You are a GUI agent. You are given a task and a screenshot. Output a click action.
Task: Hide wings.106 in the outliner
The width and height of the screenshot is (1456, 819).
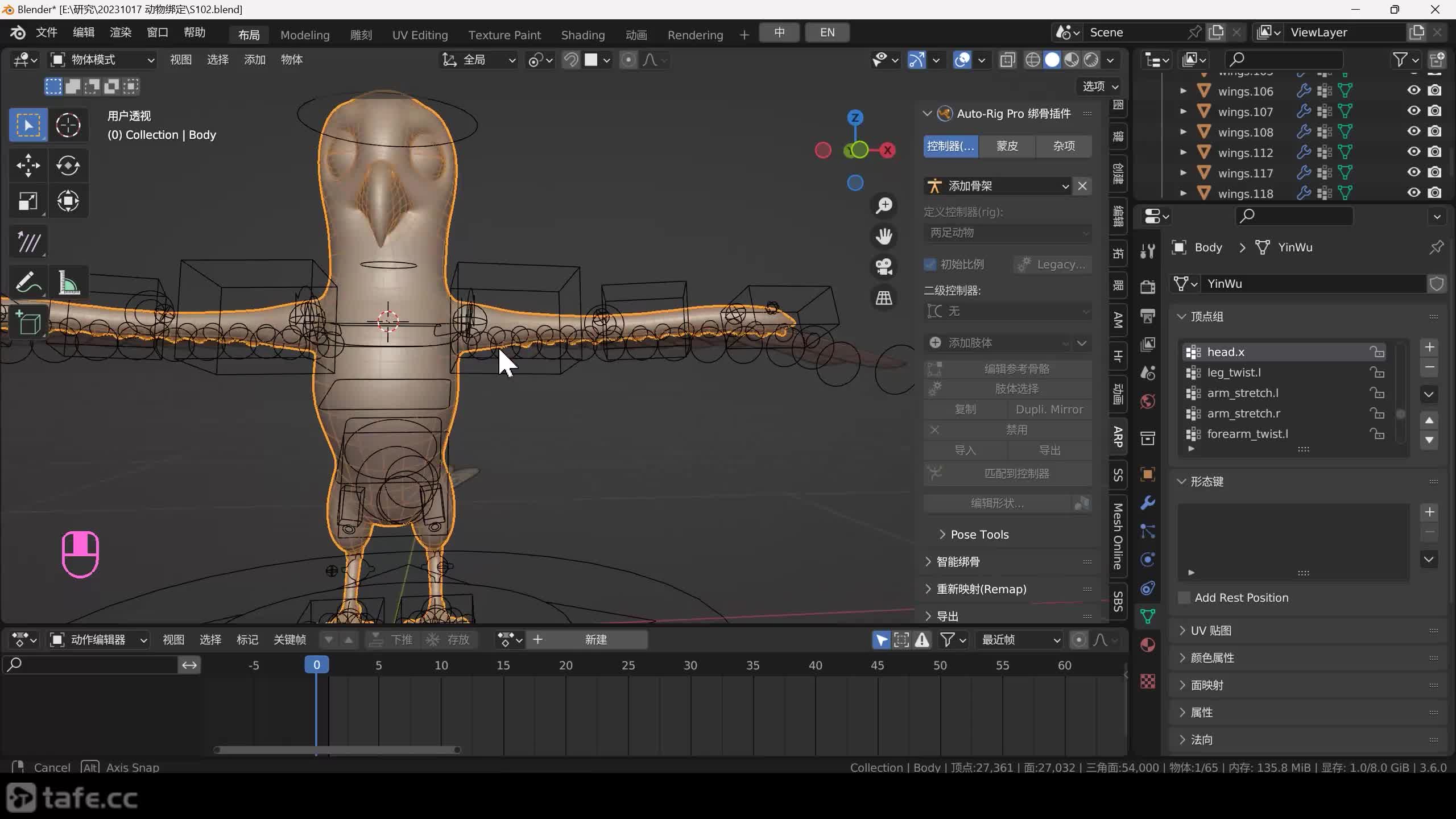point(1414,90)
